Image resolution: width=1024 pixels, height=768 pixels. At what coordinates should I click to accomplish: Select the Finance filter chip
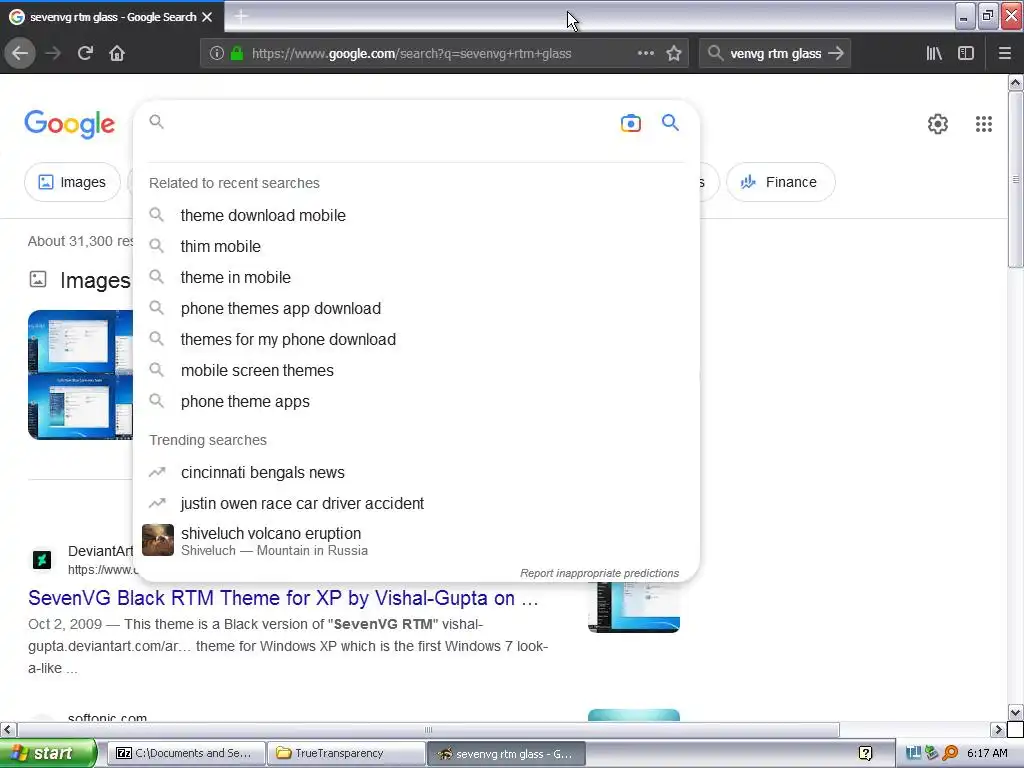click(780, 182)
